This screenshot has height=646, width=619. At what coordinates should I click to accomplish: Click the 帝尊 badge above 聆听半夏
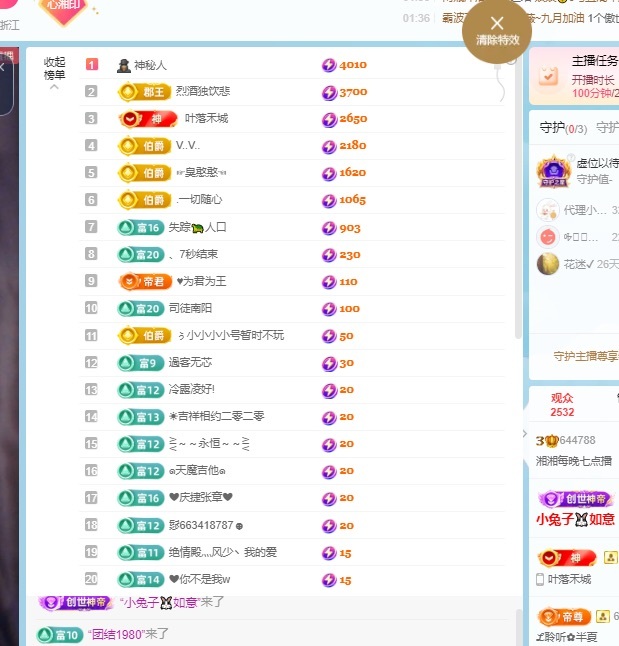564,616
